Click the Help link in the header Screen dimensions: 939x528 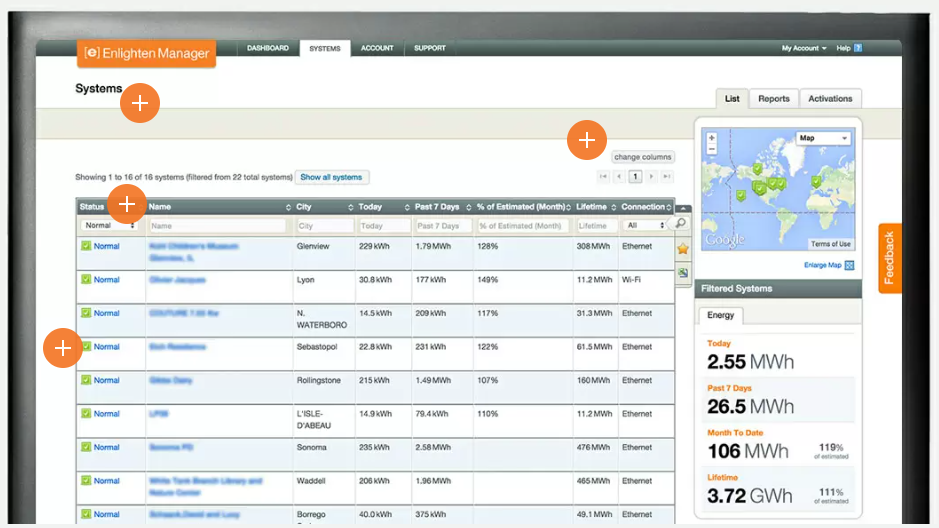point(843,48)
